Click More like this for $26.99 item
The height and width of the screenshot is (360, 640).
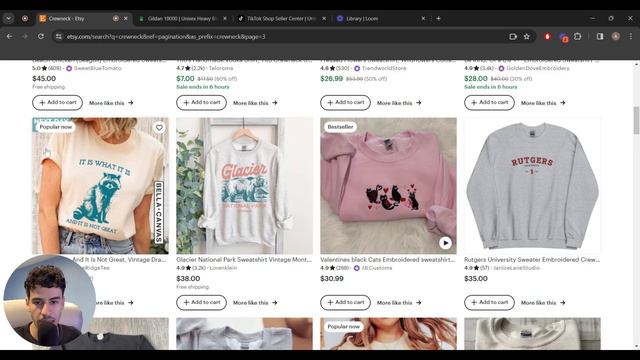click(399, 103)
